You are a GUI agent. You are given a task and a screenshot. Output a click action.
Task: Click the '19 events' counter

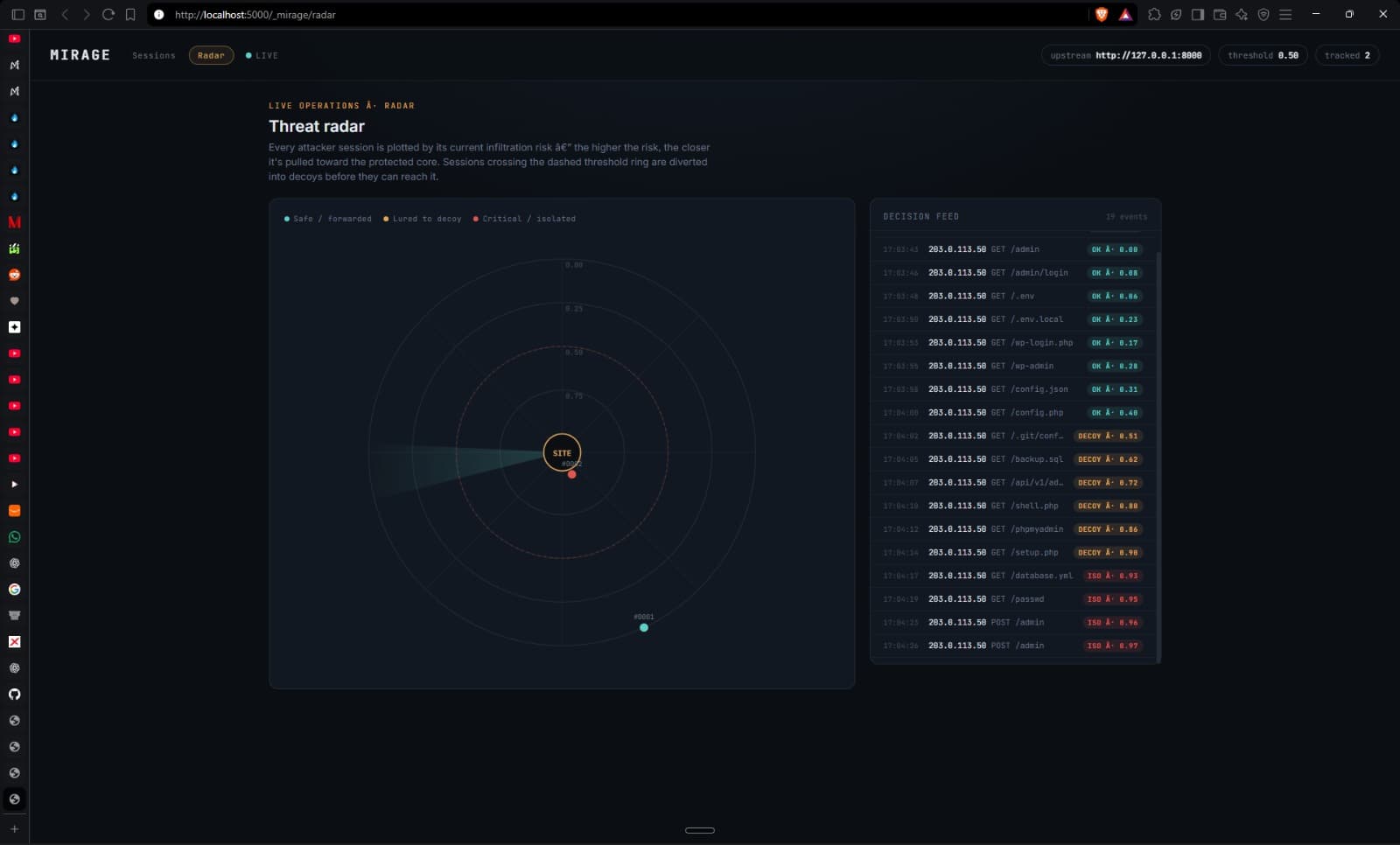pyautogui.click(x=1126, y=217)
